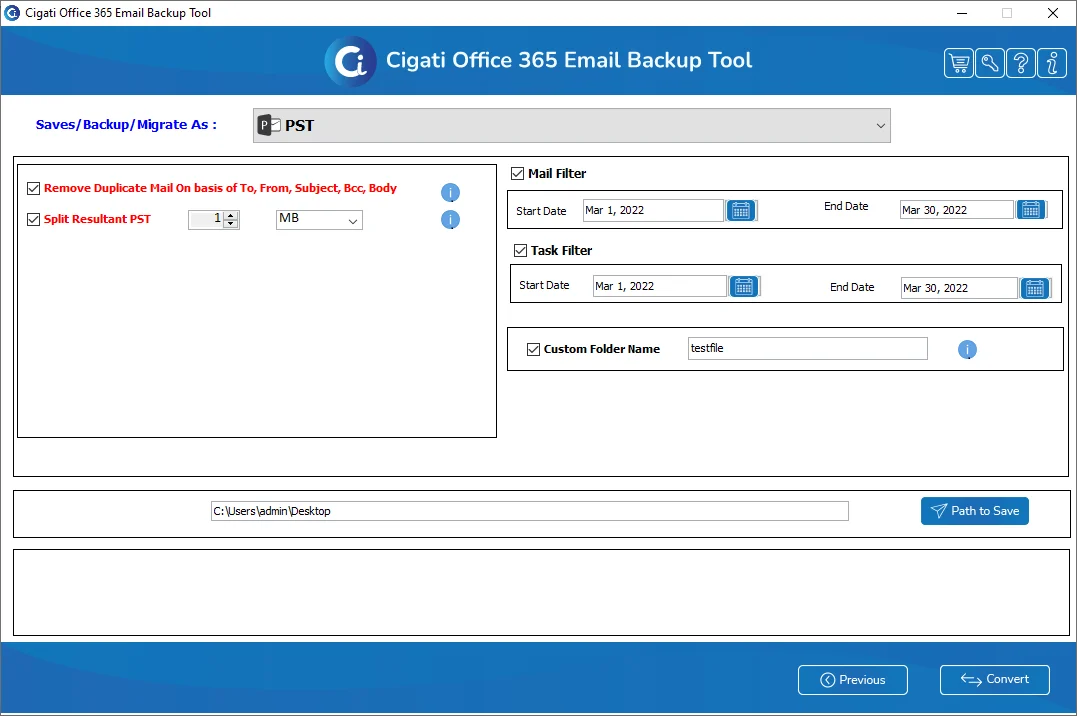Click the Convert button
The image size is (1077, 716).
coord(995,680)
